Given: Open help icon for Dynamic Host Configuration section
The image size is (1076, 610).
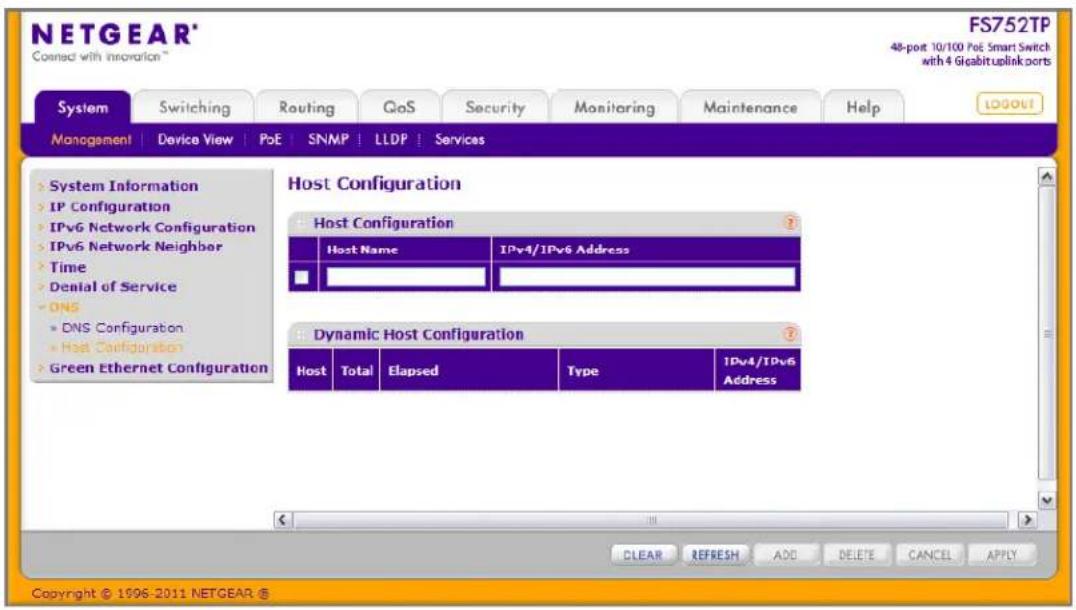Looking at the screenshot, I should coord(790,334).
